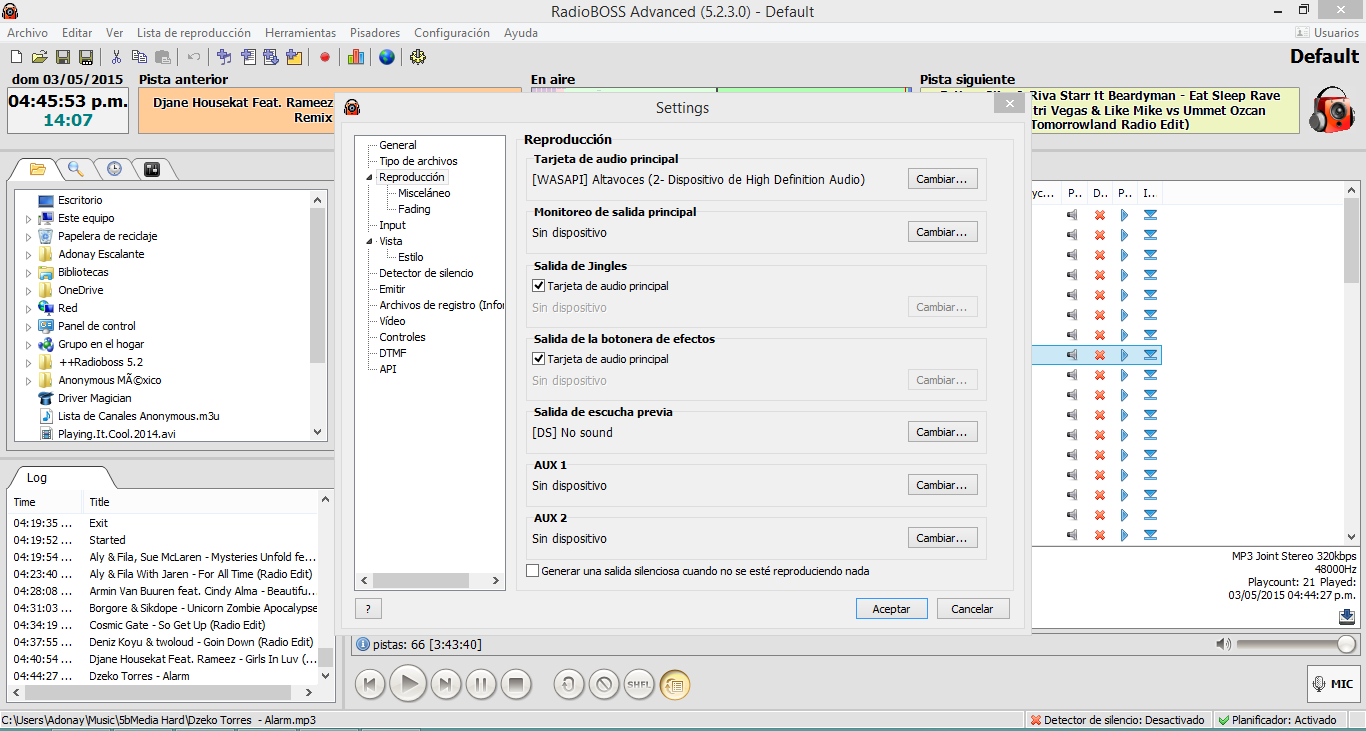
Task: Click the Copy toolbar icon
Action: [139, 57]
